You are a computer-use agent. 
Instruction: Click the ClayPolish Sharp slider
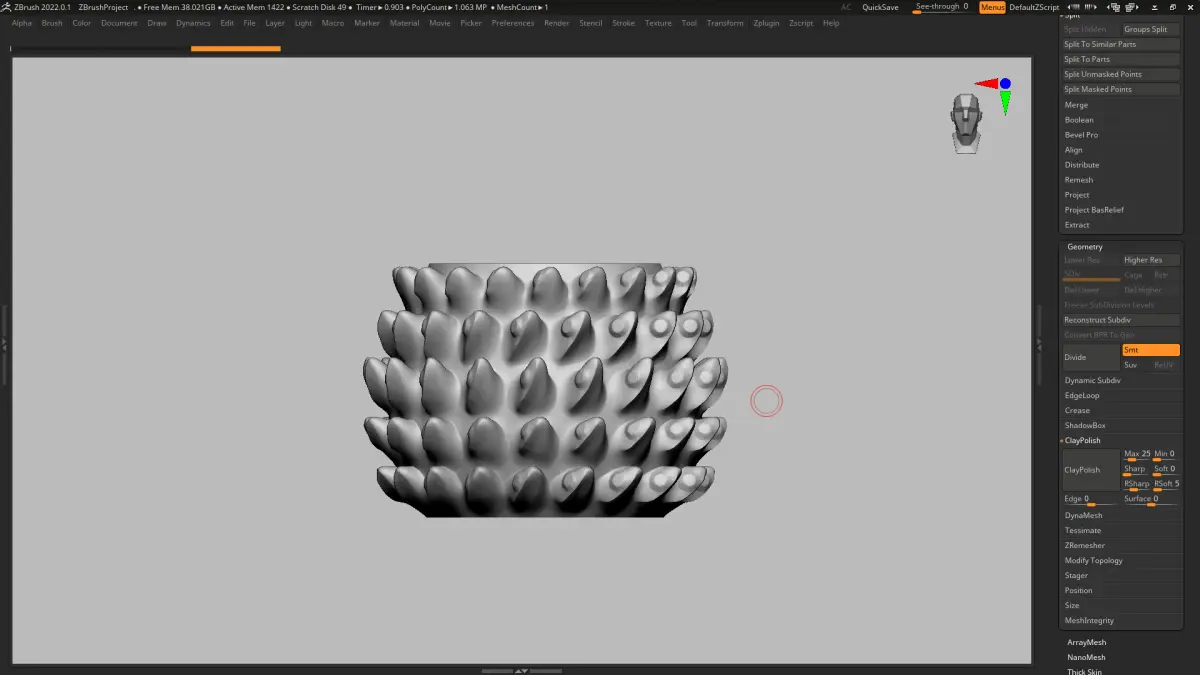coord(1136,470)
